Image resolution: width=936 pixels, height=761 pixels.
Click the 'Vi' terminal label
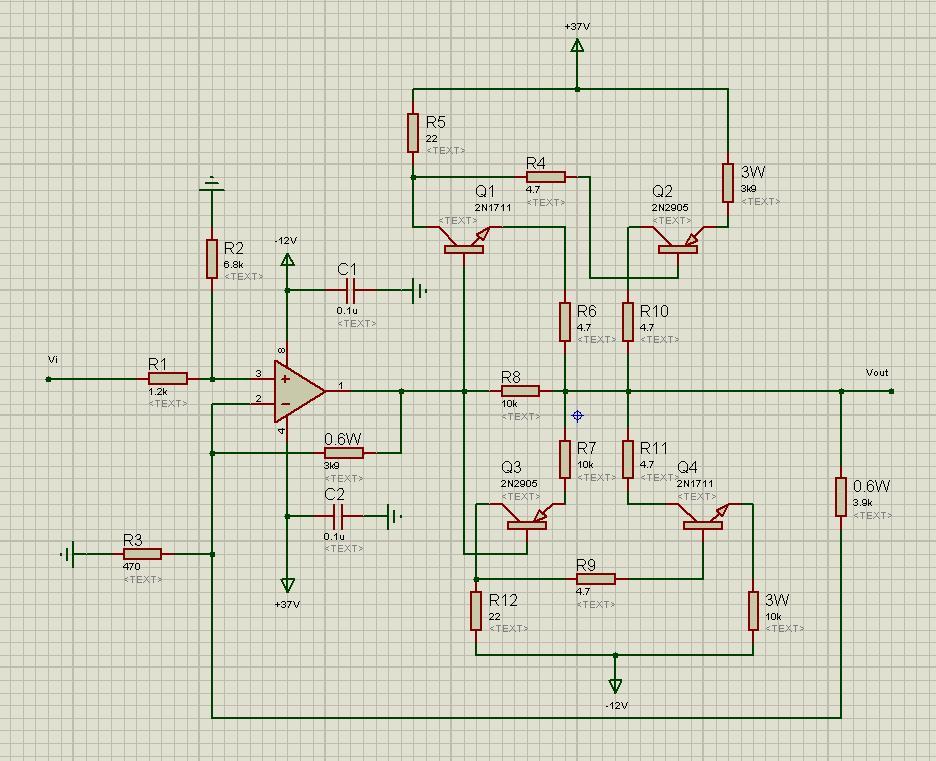pos(53,359)
